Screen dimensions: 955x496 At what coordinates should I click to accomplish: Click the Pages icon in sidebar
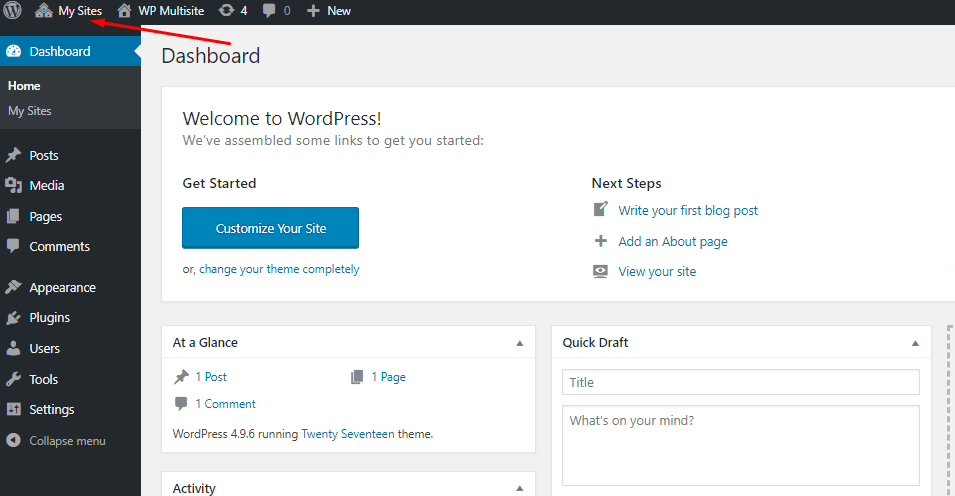pyautogui.click(x=13, y=216)
